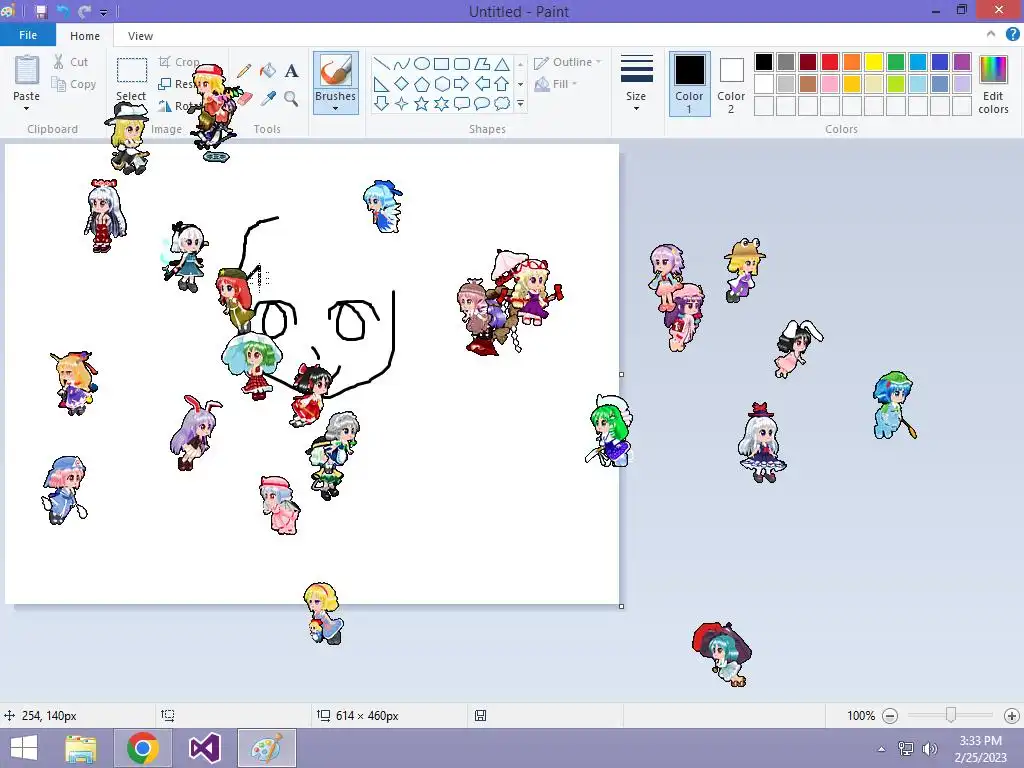Choose the Polygon shape
Screen dimensions: 1024x768
(x=482, y=64)
